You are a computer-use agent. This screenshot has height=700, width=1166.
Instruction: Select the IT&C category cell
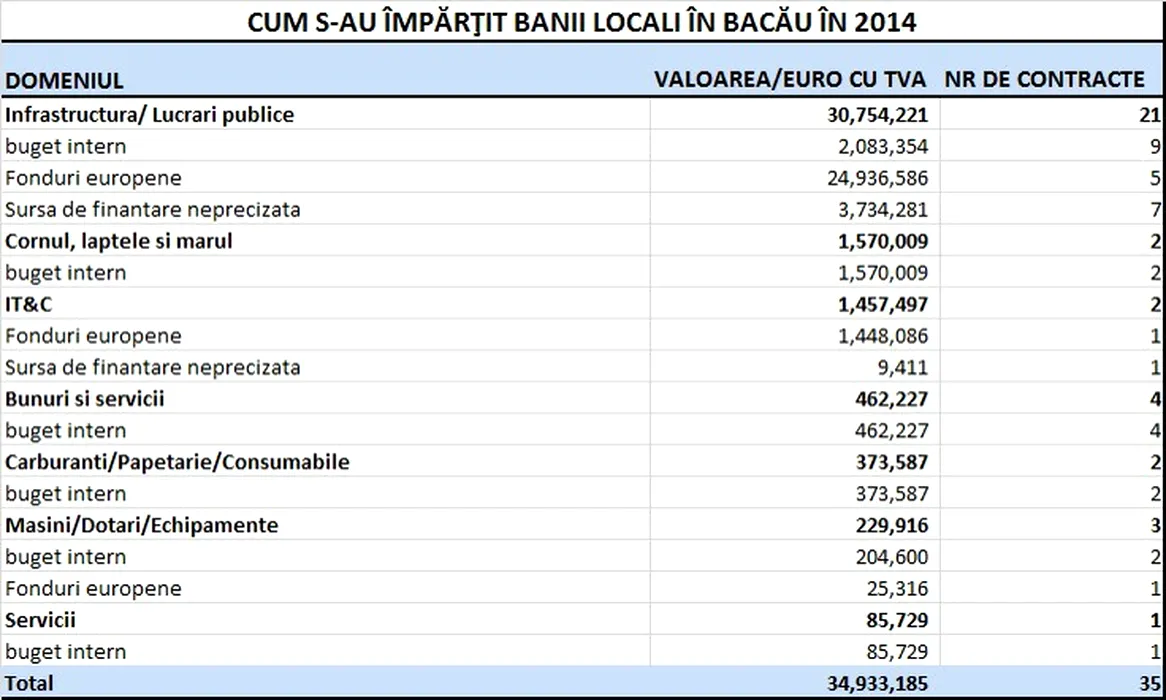[28, 304]
